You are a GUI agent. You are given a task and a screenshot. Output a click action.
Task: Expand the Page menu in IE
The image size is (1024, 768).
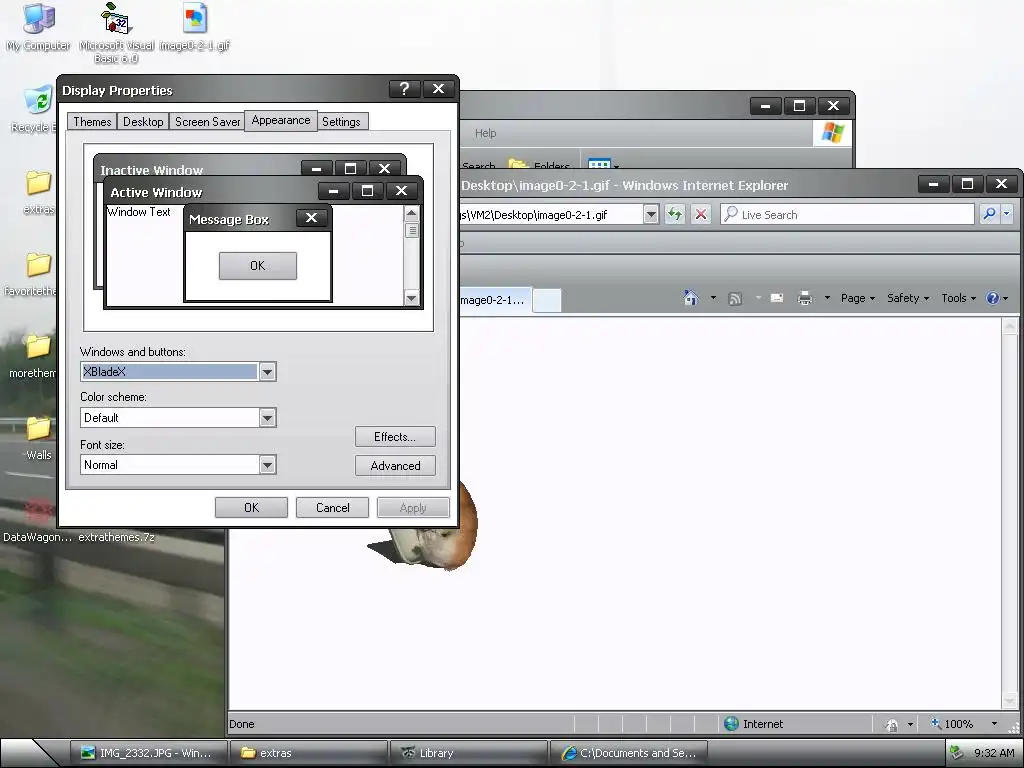coord(857,298)
